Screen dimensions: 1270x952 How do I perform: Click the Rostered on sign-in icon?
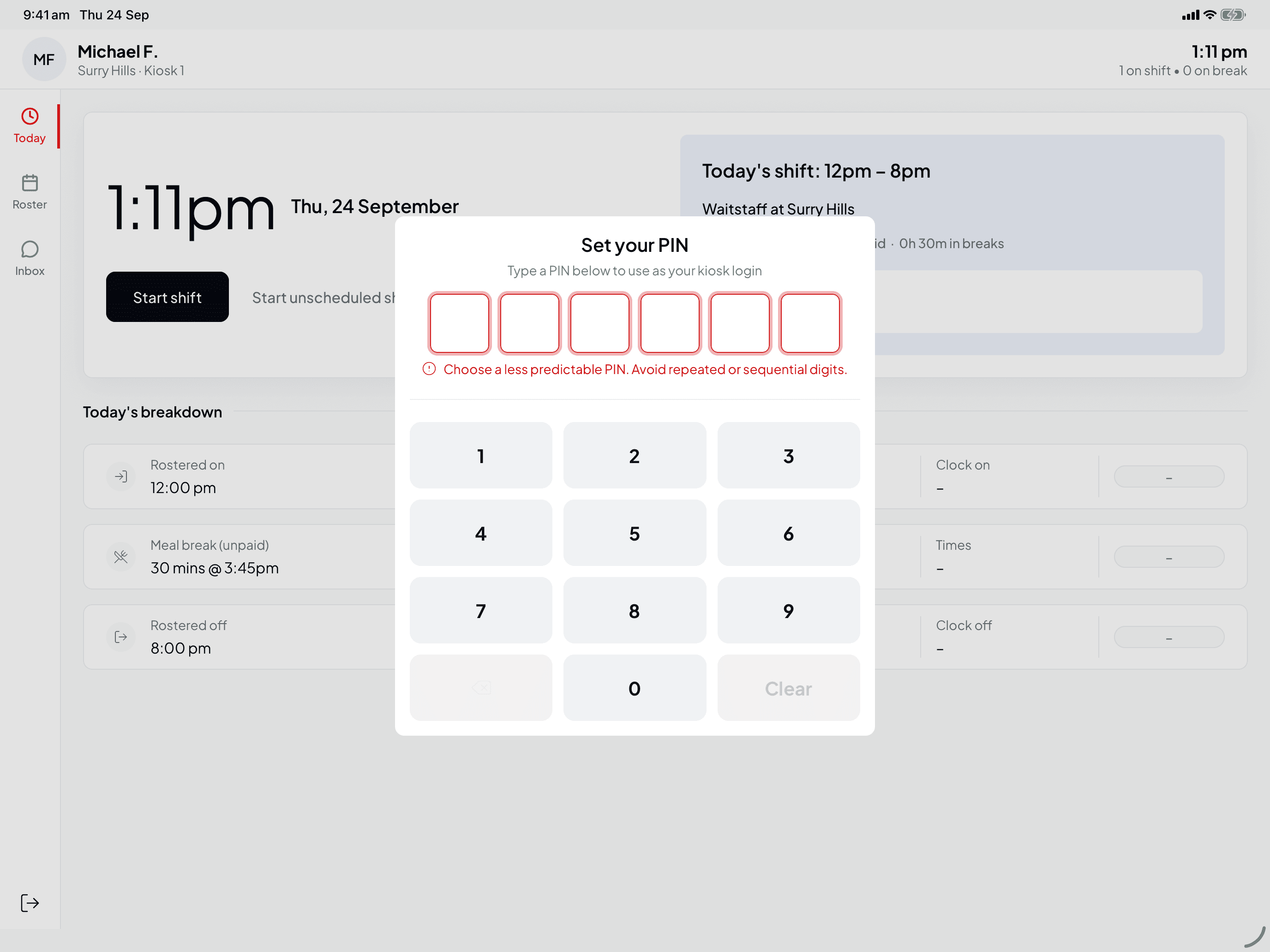click(x=120, y=476)
